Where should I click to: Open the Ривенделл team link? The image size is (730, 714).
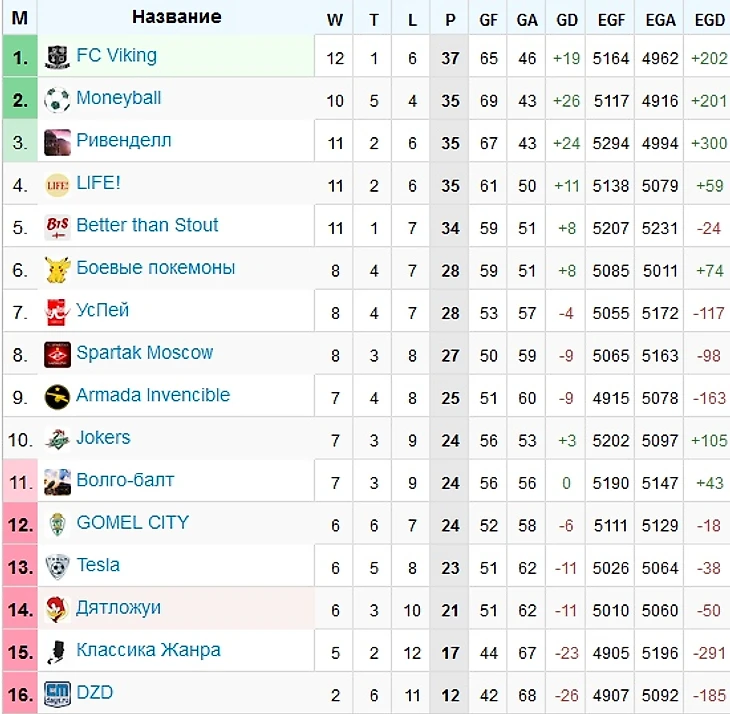pyautogui.click(x=124, y=140)
